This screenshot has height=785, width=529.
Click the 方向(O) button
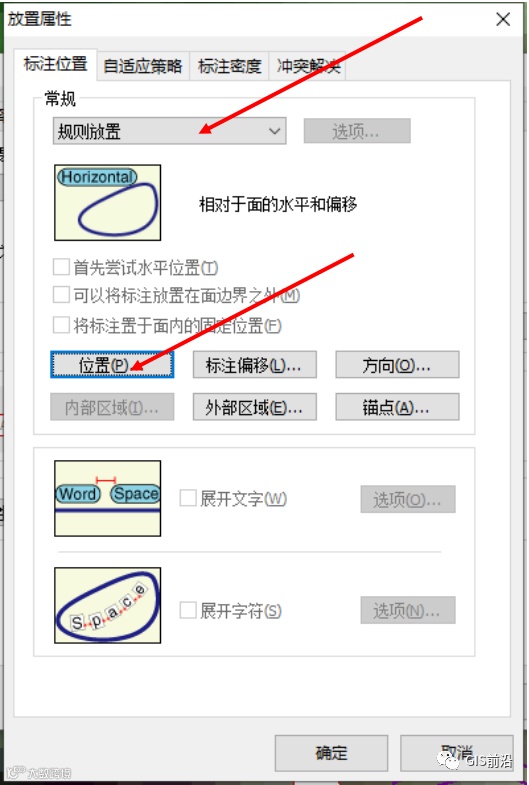[x=397, y=364]
